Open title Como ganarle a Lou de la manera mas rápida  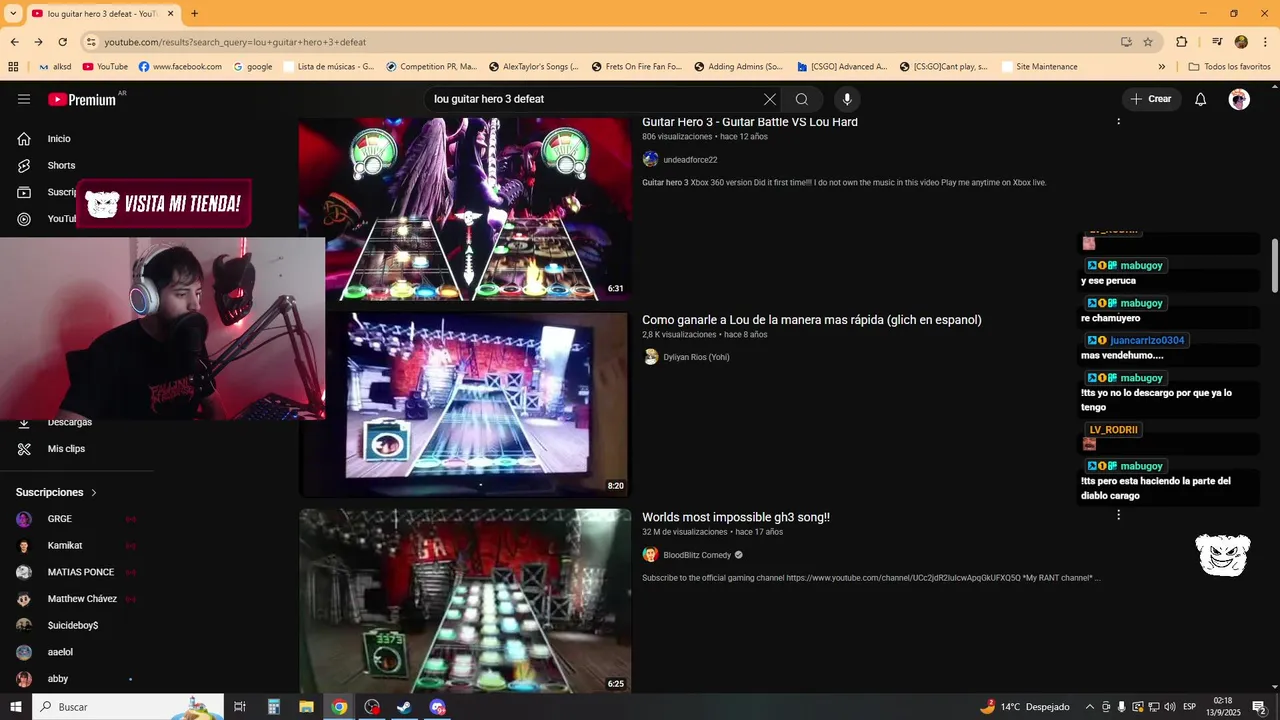tap(812, 320)
